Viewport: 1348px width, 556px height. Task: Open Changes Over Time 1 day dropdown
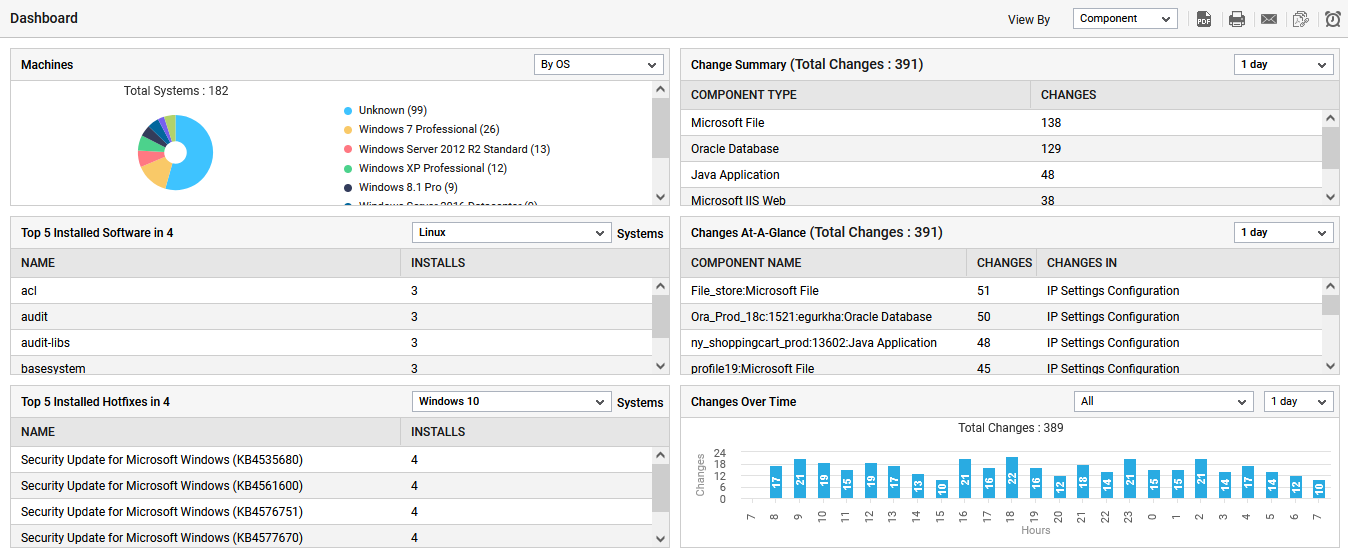tap(1299, 401)
